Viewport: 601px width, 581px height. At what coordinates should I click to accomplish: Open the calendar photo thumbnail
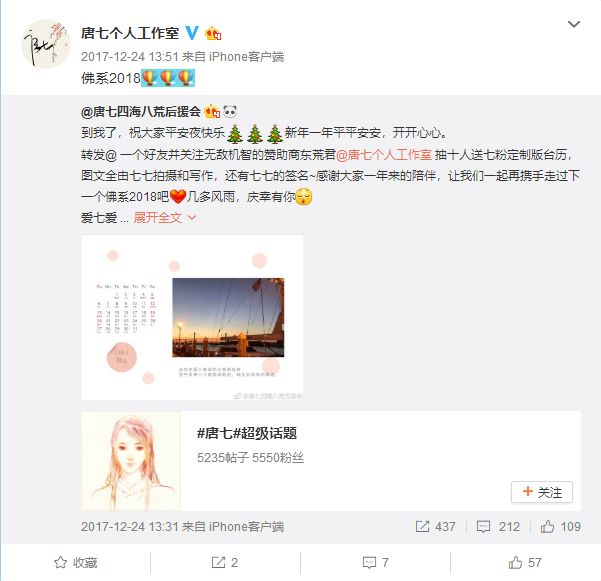click(x=192, y=318)
